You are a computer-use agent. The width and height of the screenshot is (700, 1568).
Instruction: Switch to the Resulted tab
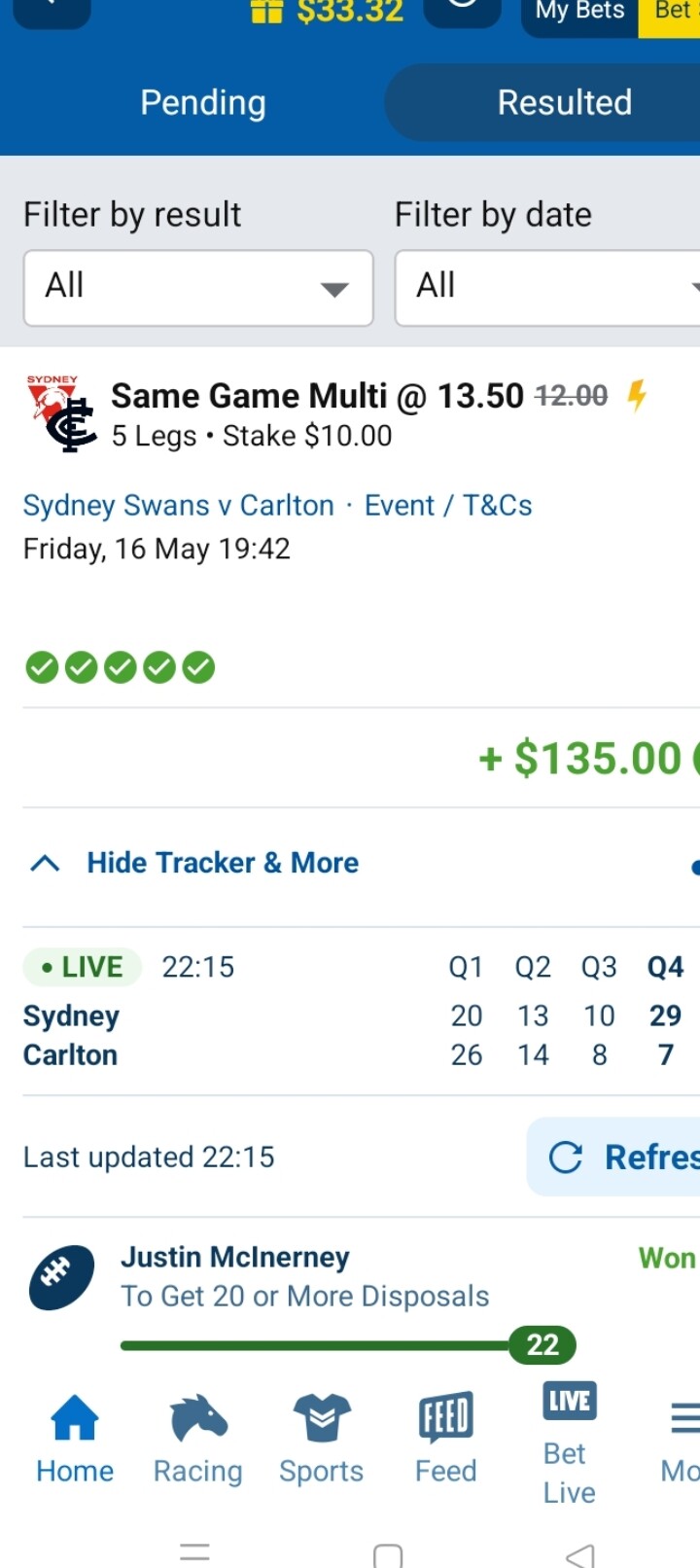[x=565, y=102]
